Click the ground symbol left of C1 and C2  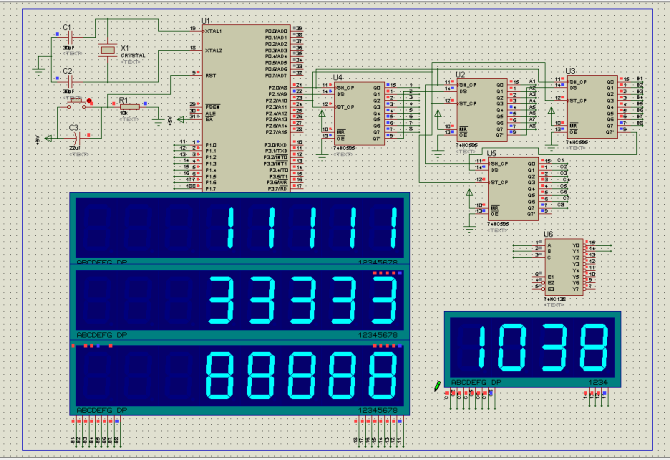coord(36,68)
